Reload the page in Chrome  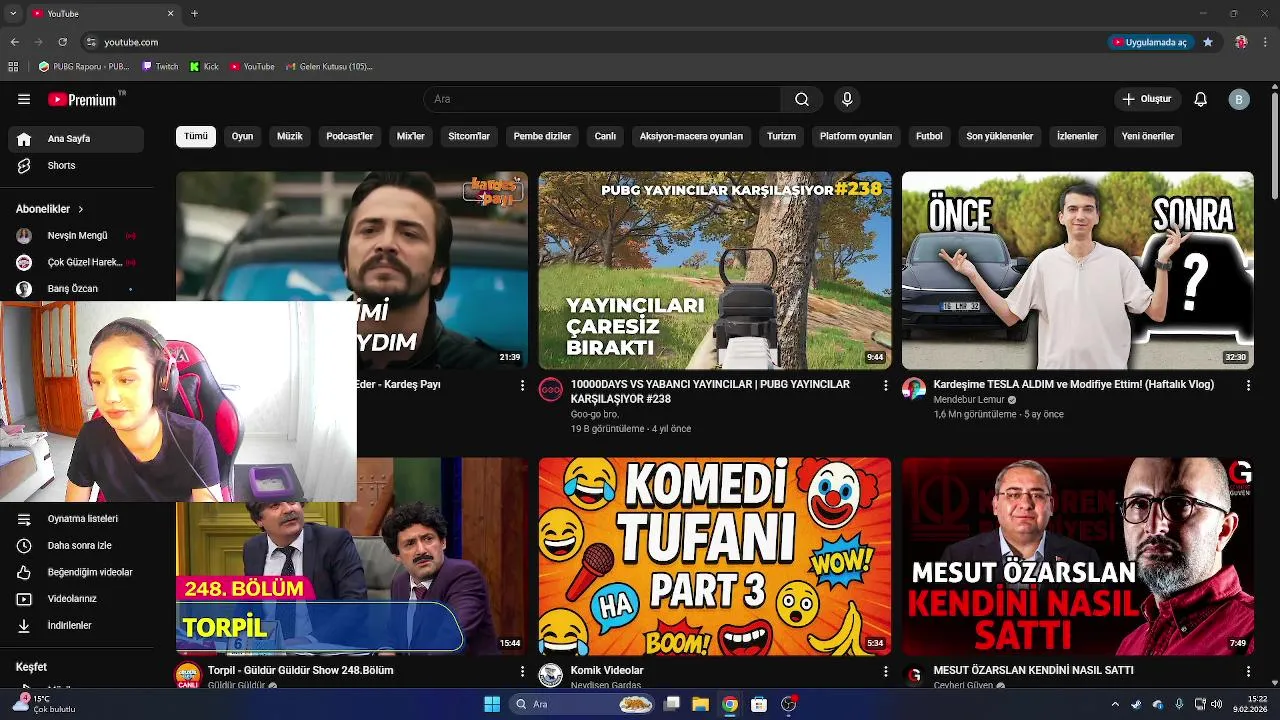coord(62,42)
